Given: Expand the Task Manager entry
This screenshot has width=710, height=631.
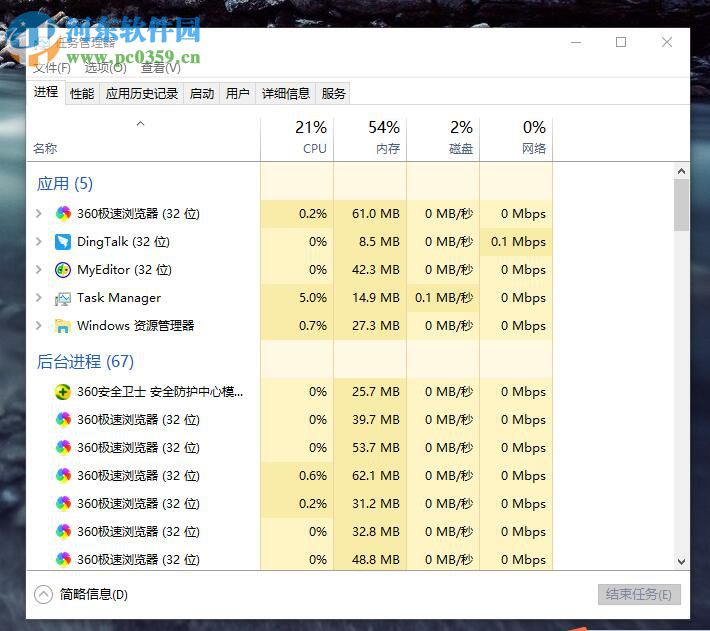Looking at the screenshot, I should (39, 298).
